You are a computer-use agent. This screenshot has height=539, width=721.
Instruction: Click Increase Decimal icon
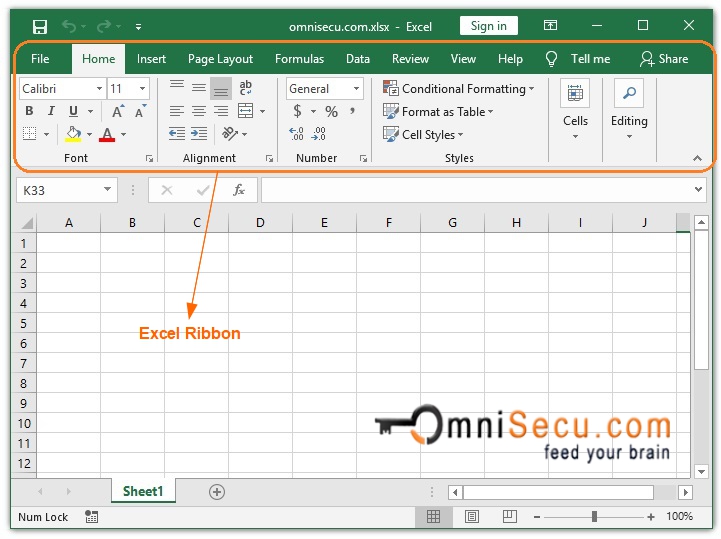297,134
